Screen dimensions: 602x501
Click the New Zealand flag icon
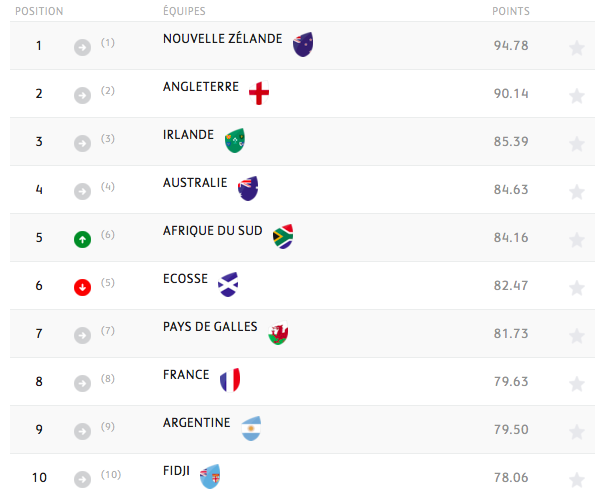[x=303, y=45]
